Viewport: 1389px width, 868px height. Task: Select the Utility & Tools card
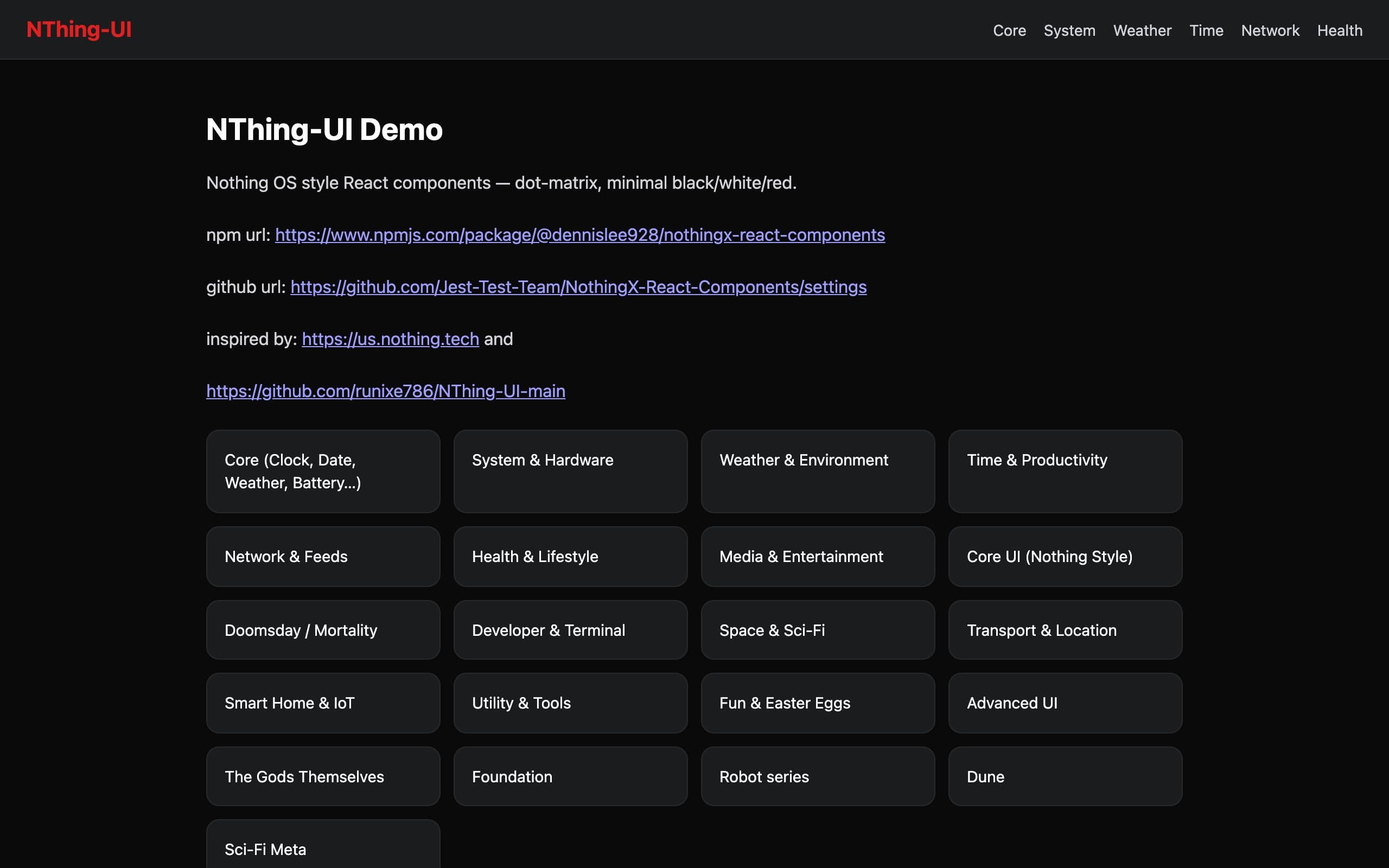point(571,703)
